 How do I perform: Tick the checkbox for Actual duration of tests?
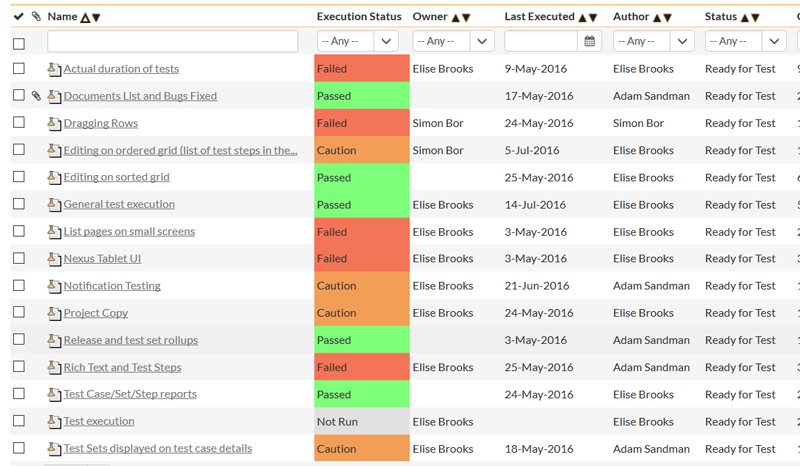(19, 69)
